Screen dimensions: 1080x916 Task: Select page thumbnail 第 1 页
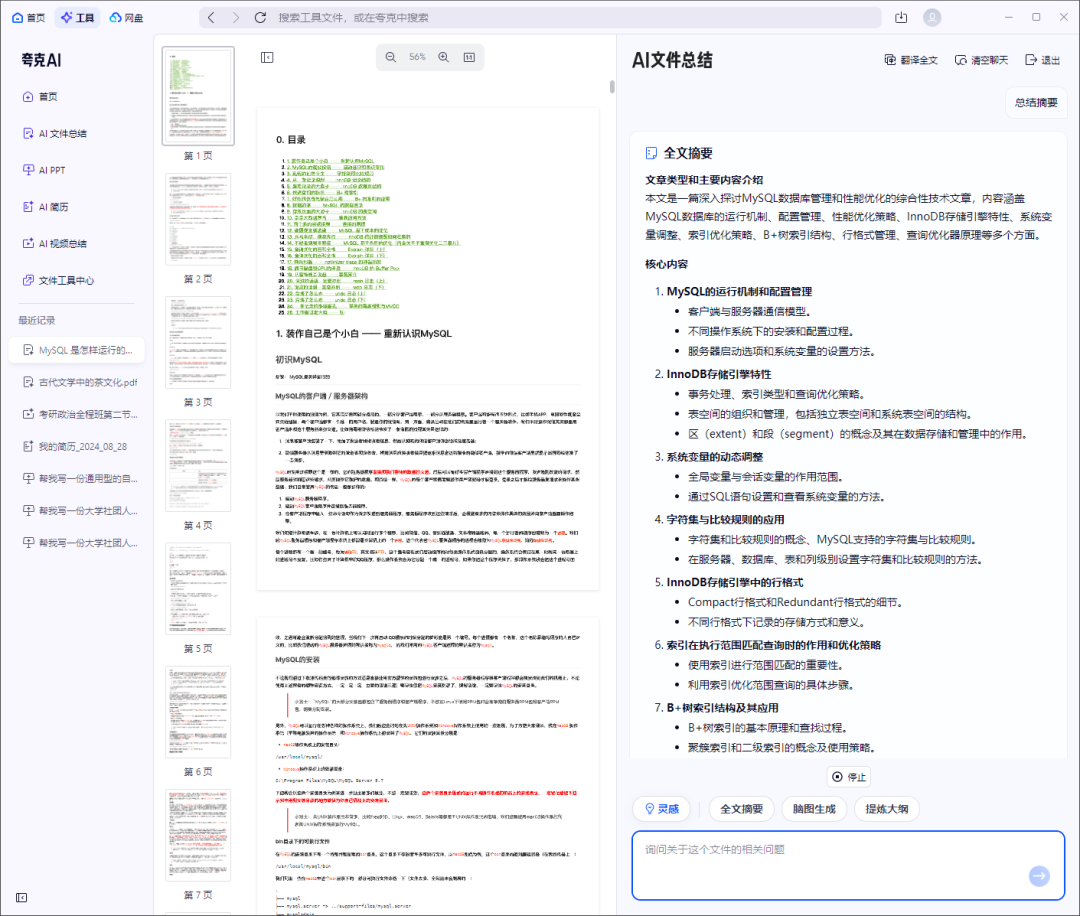pyautogui.click(x=198, y=96)
